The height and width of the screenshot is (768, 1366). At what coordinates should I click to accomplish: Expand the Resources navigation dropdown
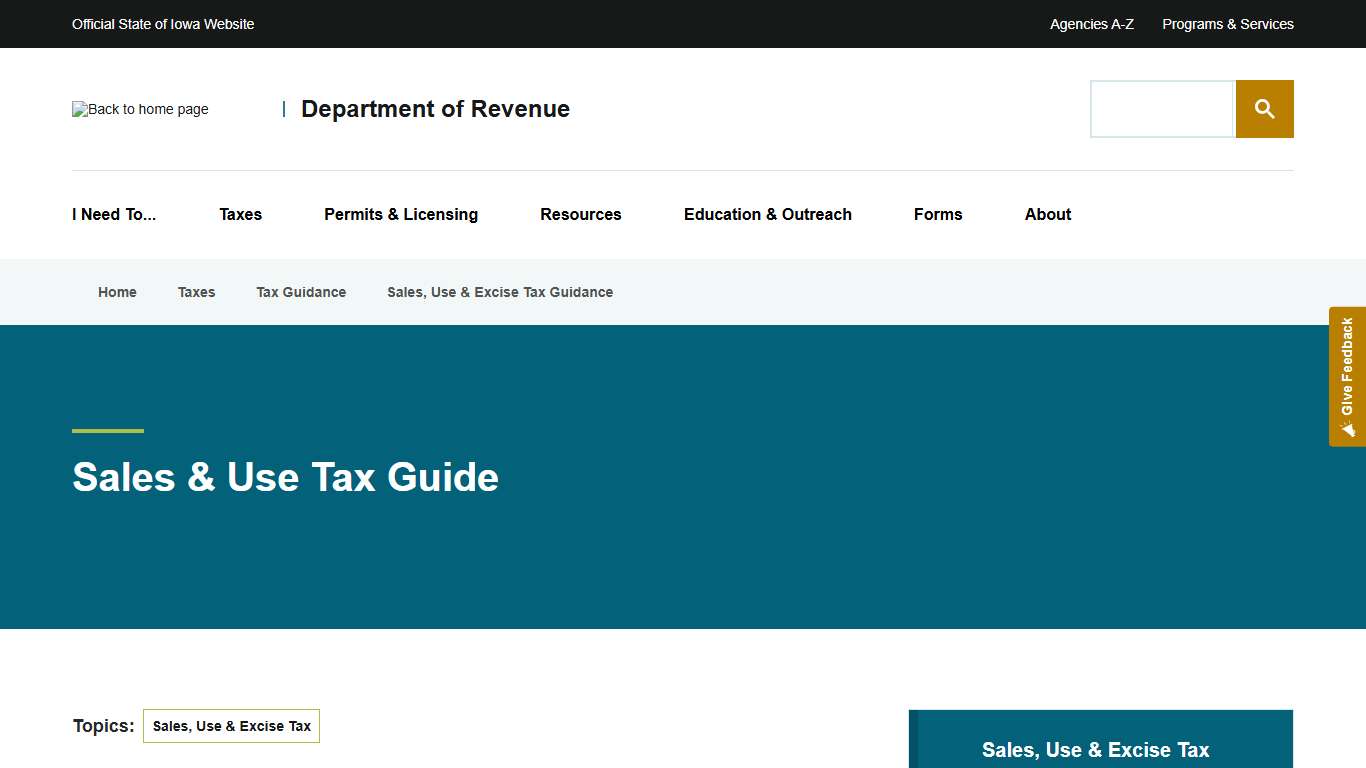[580, 214]
